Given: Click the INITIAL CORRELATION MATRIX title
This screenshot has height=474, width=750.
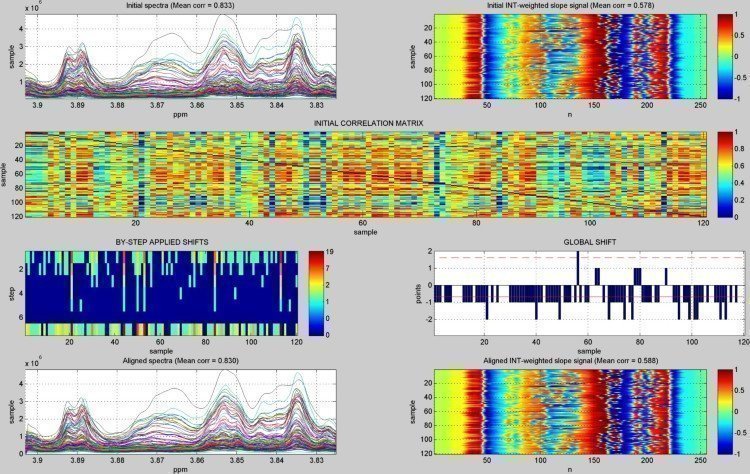Looking at the screenshot, I should pyautogui.click(x=369, y=123).
